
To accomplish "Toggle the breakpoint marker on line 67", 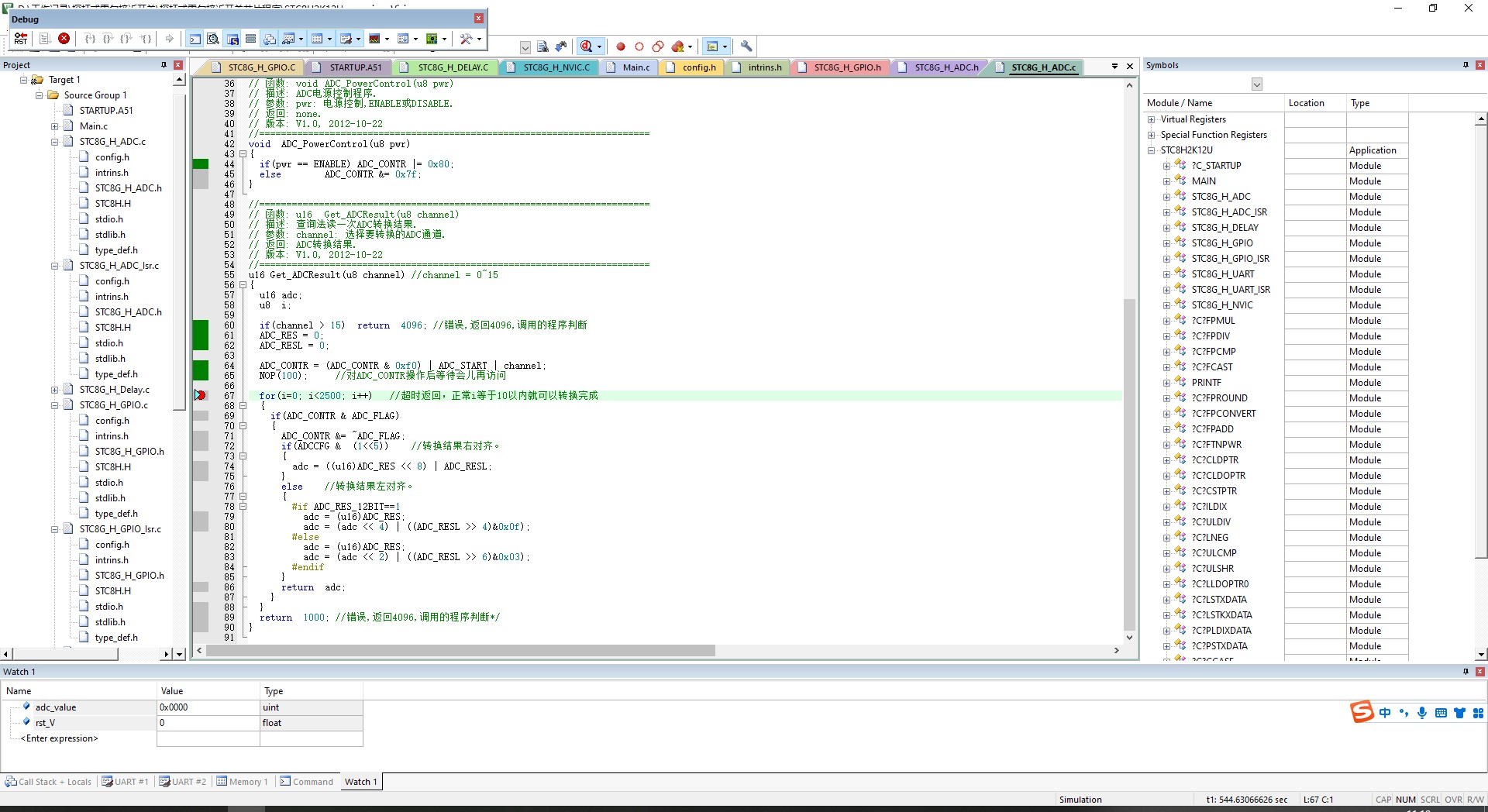I will coord(200,395).
